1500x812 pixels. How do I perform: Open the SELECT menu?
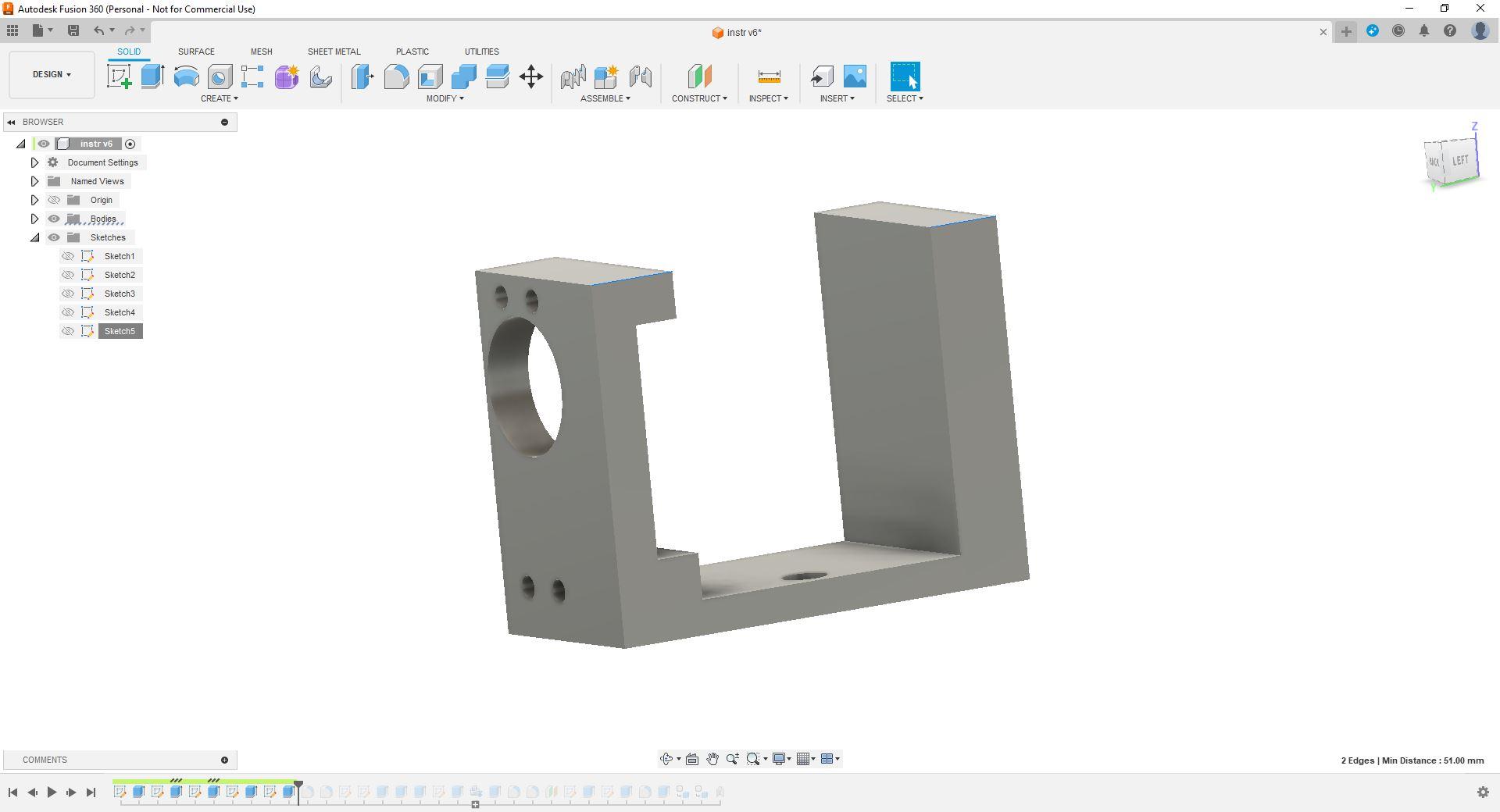[x=905, y=98]
